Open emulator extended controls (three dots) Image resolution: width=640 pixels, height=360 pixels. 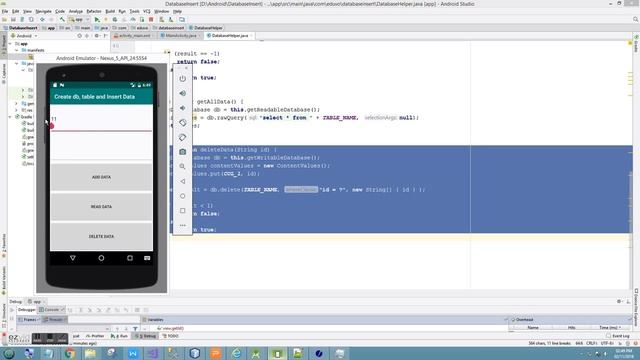click(182, 225)
